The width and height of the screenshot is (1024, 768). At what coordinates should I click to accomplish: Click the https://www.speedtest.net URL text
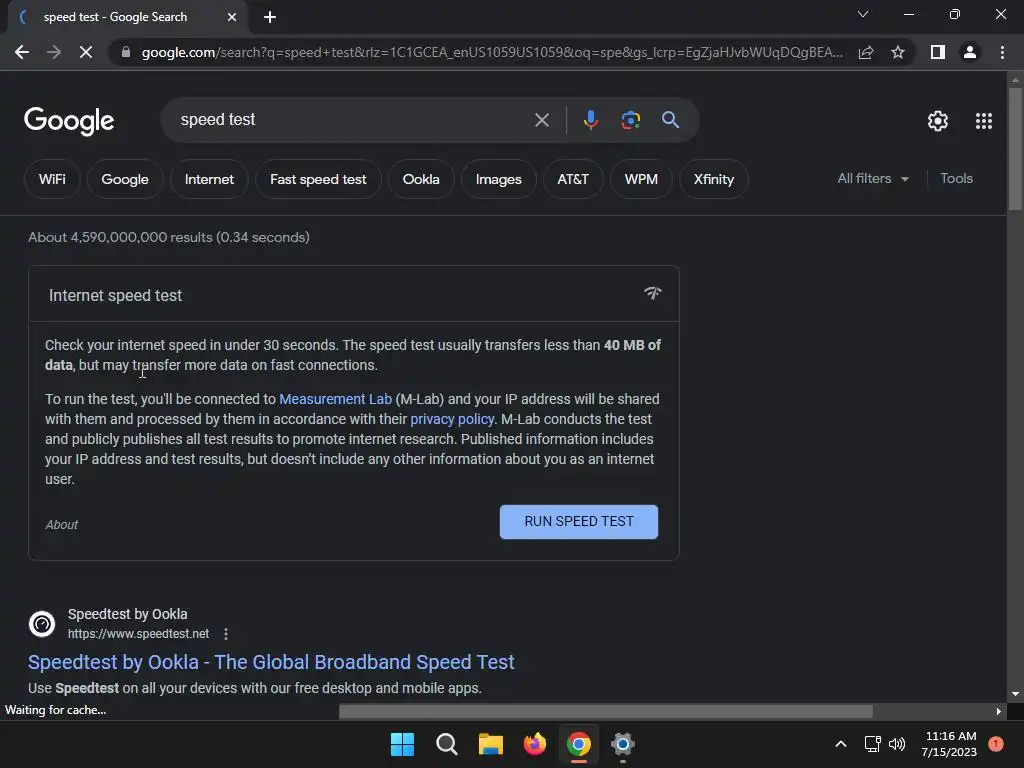(138, 633)
